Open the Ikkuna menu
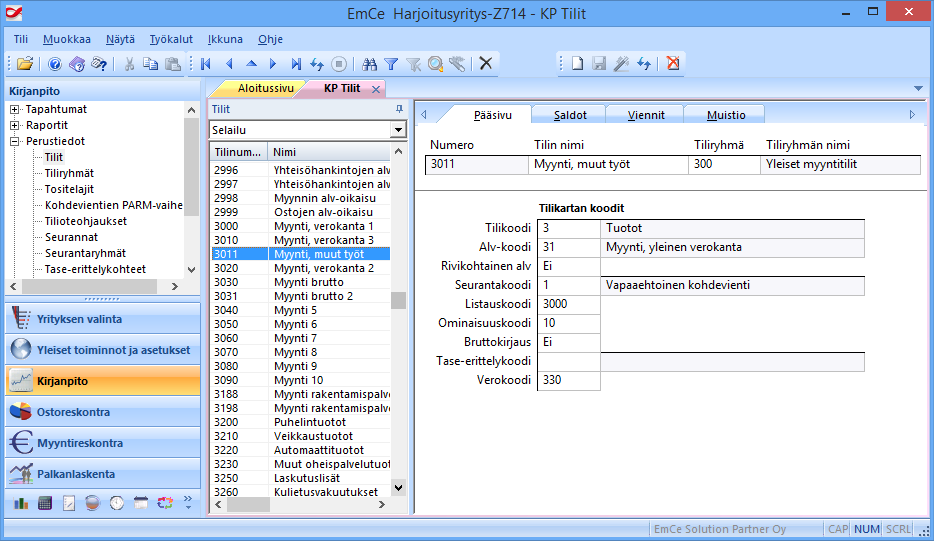 coord(225,39)
